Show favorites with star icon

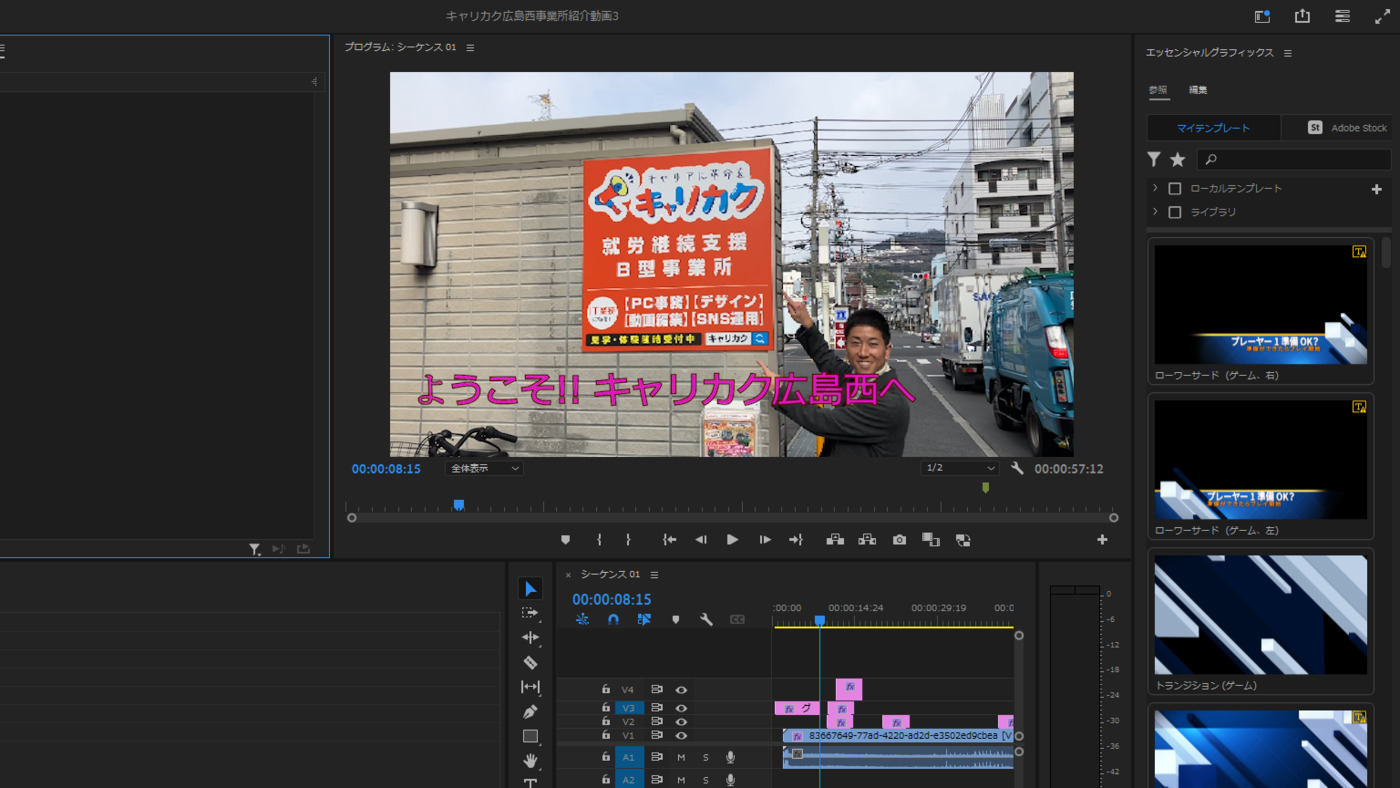click(x=1178, y=159)
